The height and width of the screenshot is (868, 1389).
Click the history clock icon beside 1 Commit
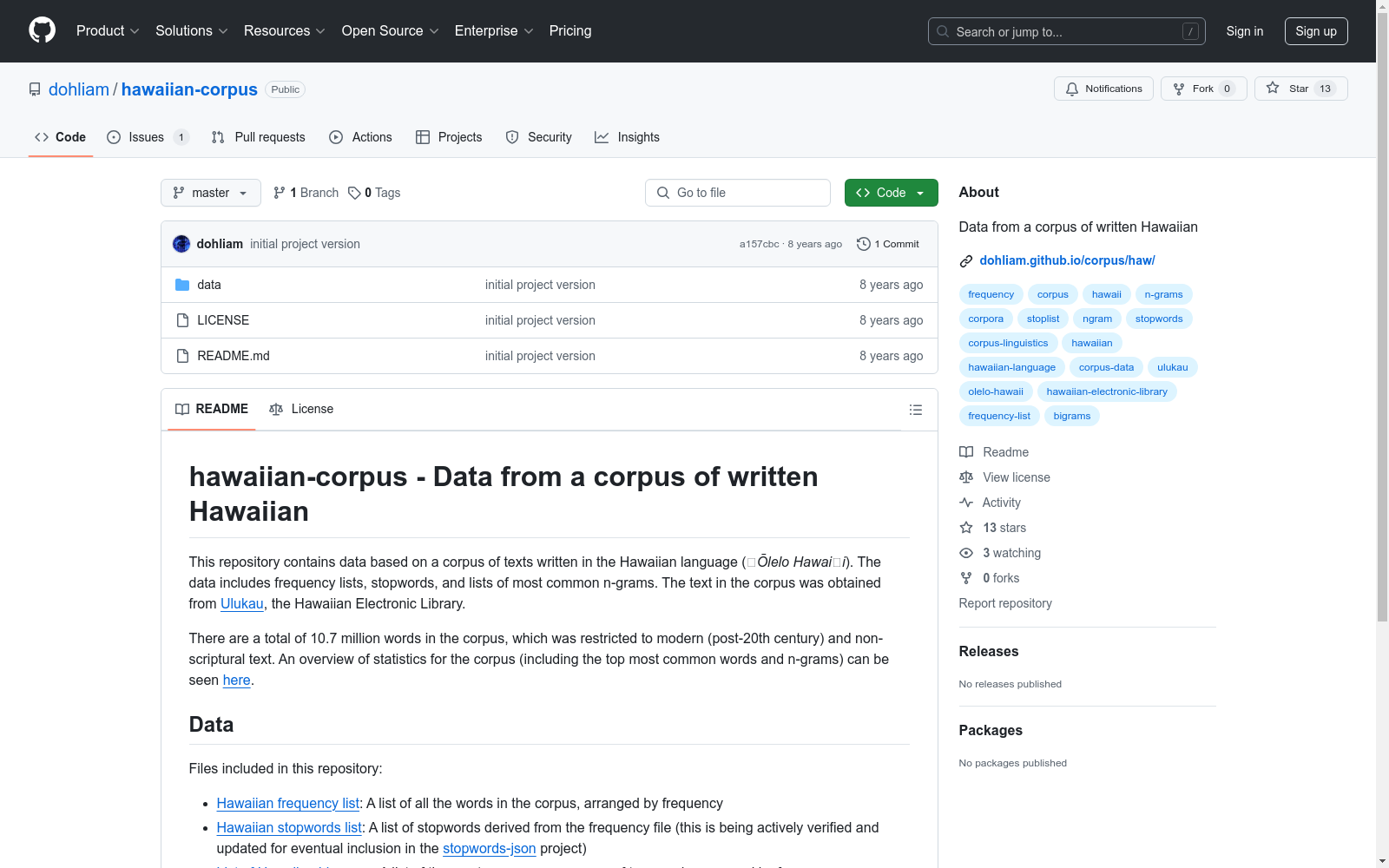pyautogui.click(x=864, y=244)
